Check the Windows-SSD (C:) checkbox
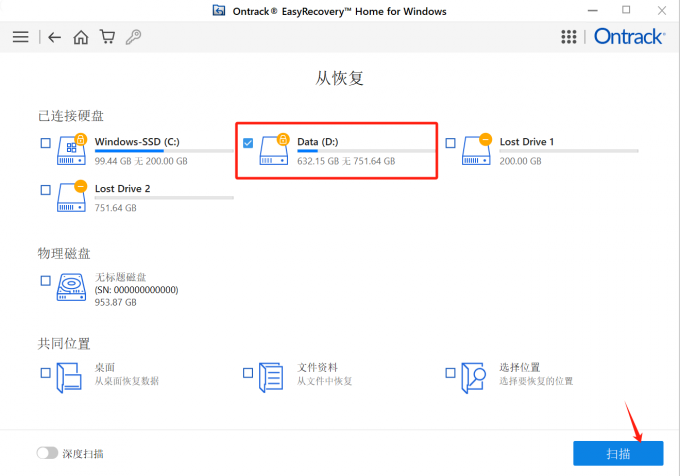This screenshot has width=680, height=476. pyautogui.click(x=46, y=143)
